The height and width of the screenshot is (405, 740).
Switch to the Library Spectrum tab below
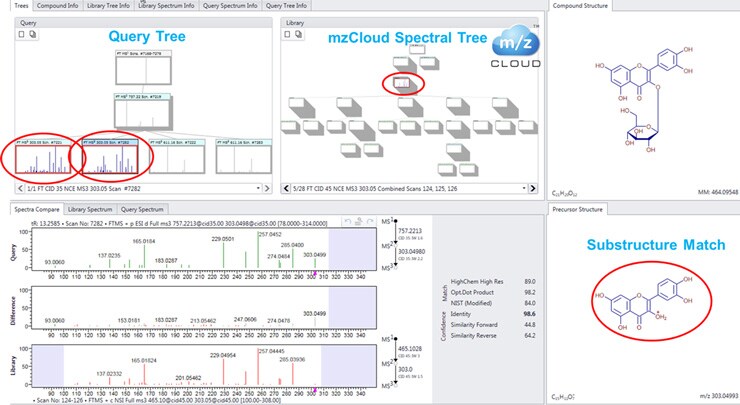(x=90, y=209)
